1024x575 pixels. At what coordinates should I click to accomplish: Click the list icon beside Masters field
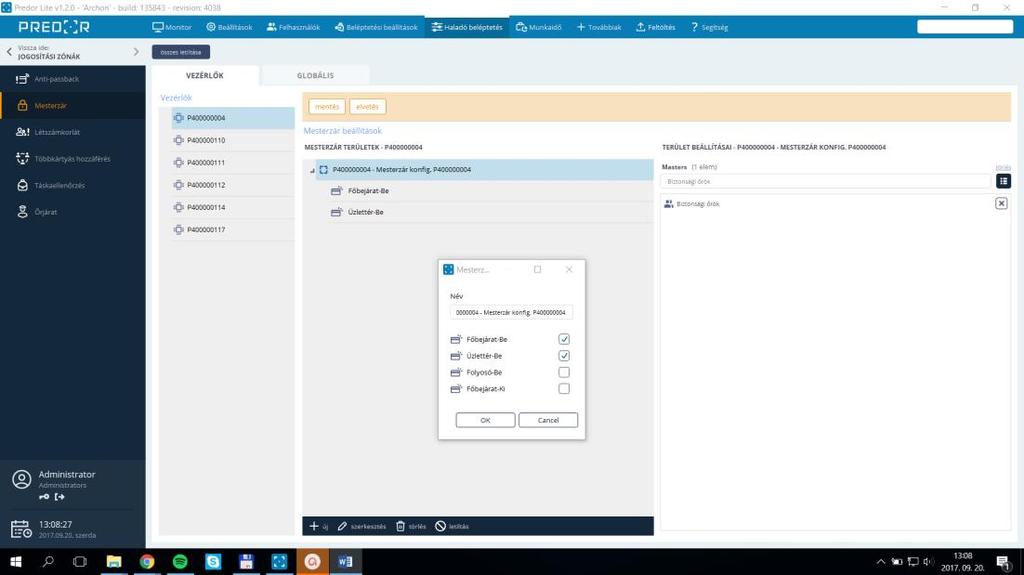pos(1003,181)
